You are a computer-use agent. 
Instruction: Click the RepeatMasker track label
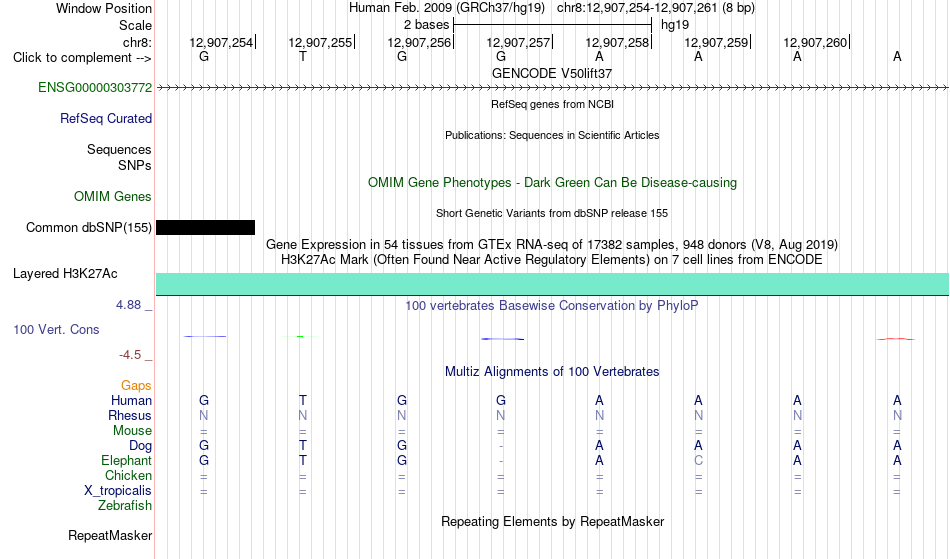pos(110,536)
